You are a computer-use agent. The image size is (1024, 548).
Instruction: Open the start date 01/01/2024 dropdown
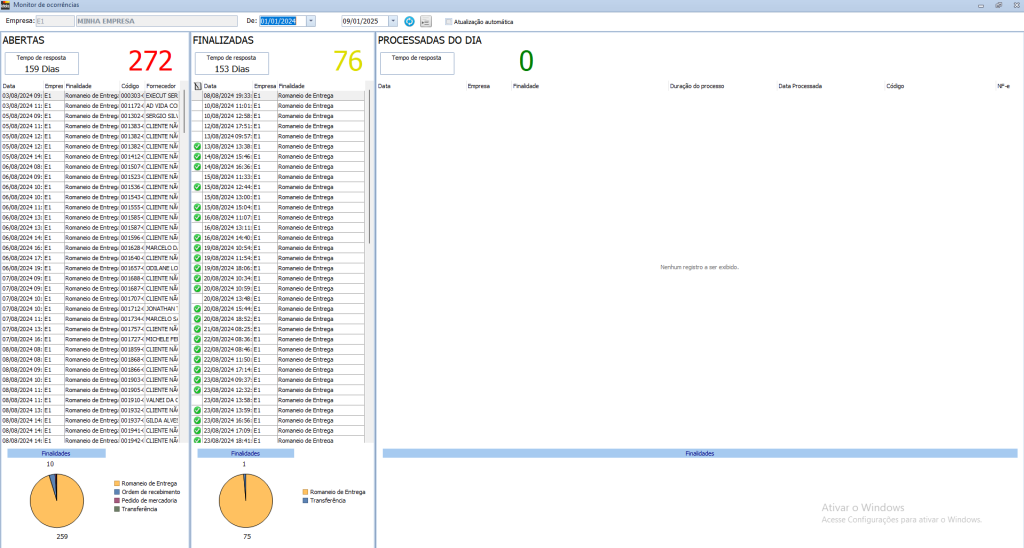(311, 21)
